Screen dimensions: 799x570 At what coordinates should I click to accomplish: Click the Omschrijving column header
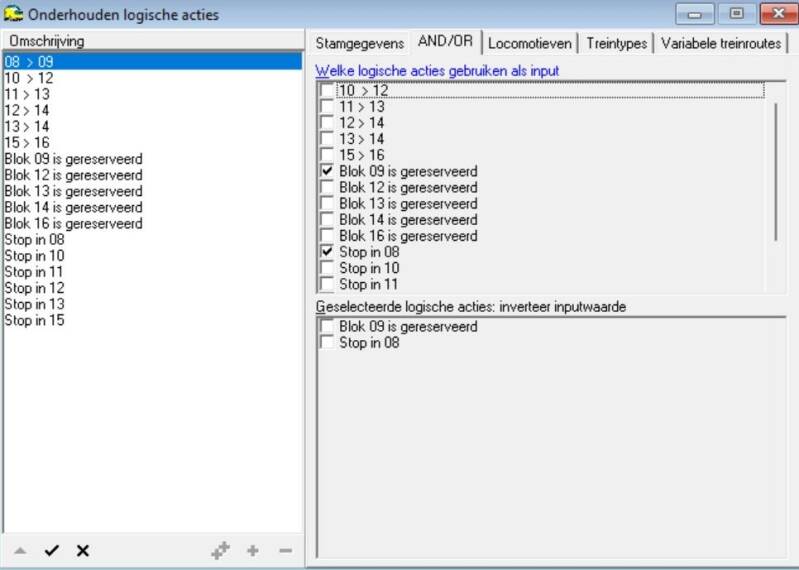pyautogui.click(x=153, y=41)
